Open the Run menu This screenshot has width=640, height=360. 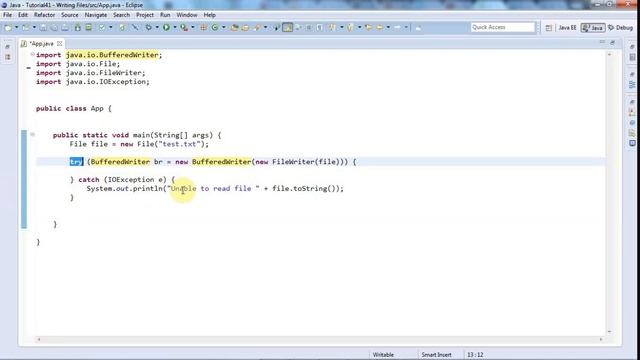click(x=165, y=15)
